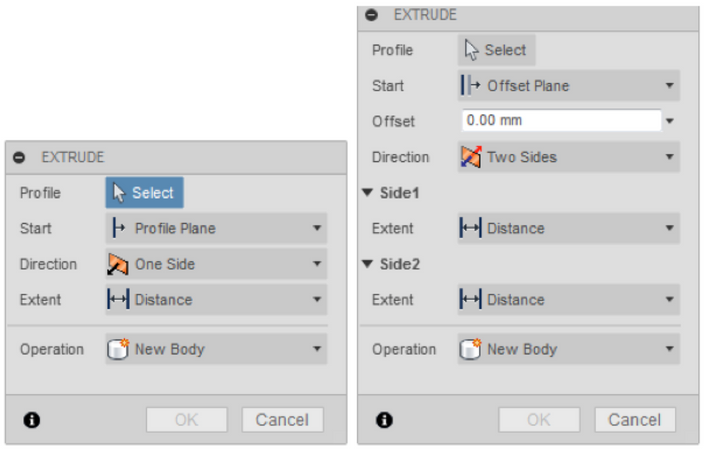This screenshot has width=704, height=449.
Task: Open the arrow next to the Offset value field
Action: point(670,121)
